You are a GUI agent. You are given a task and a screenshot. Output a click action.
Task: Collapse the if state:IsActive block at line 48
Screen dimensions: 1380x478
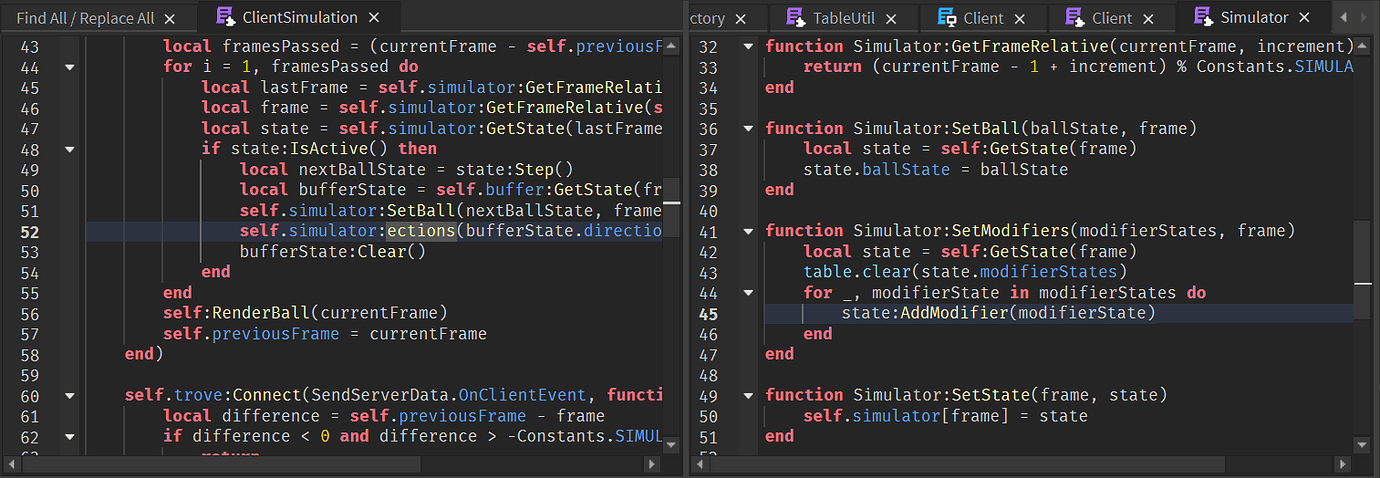click(69, 149)
